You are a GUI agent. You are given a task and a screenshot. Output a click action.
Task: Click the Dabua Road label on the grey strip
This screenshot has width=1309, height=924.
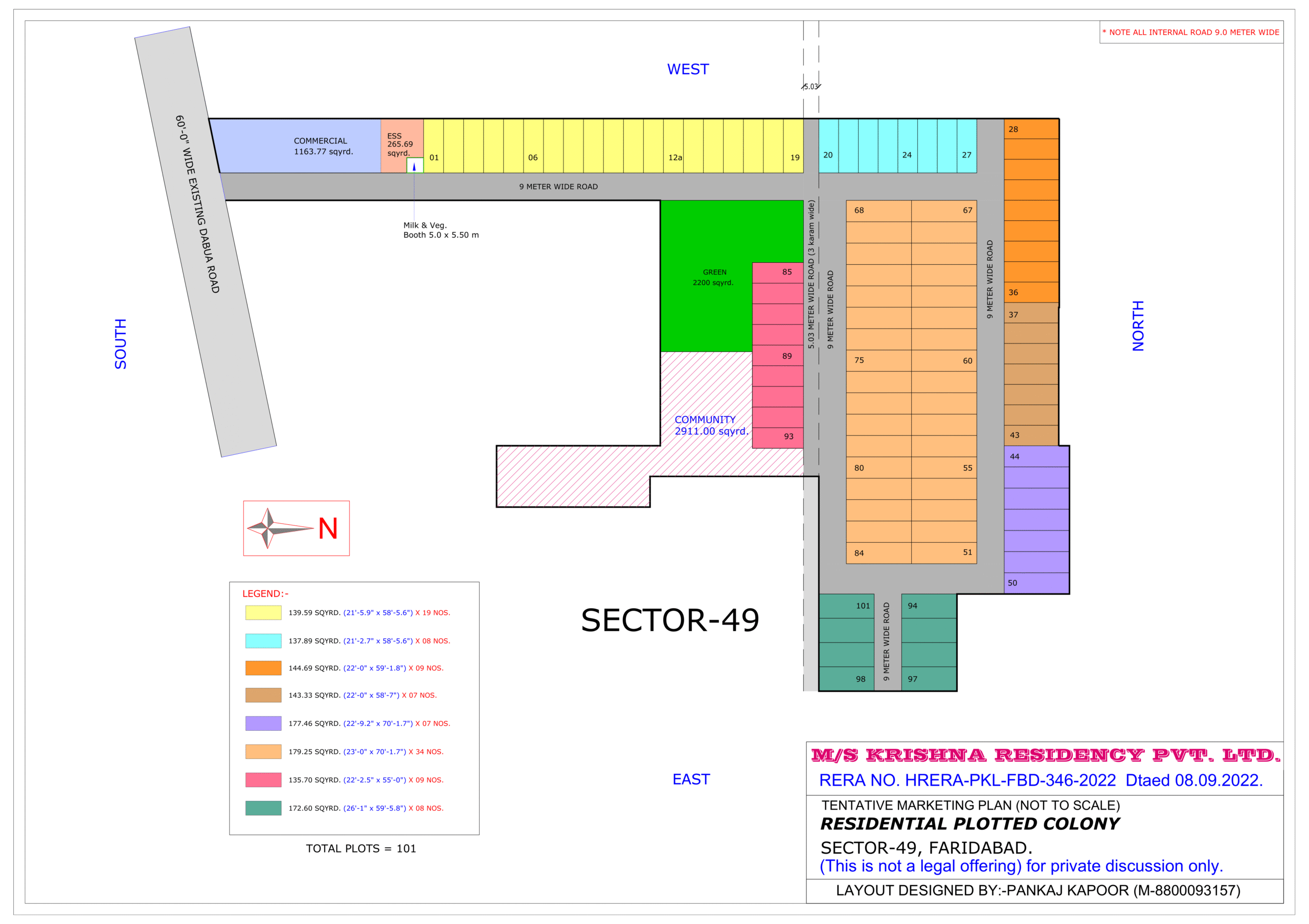(197, 204)
